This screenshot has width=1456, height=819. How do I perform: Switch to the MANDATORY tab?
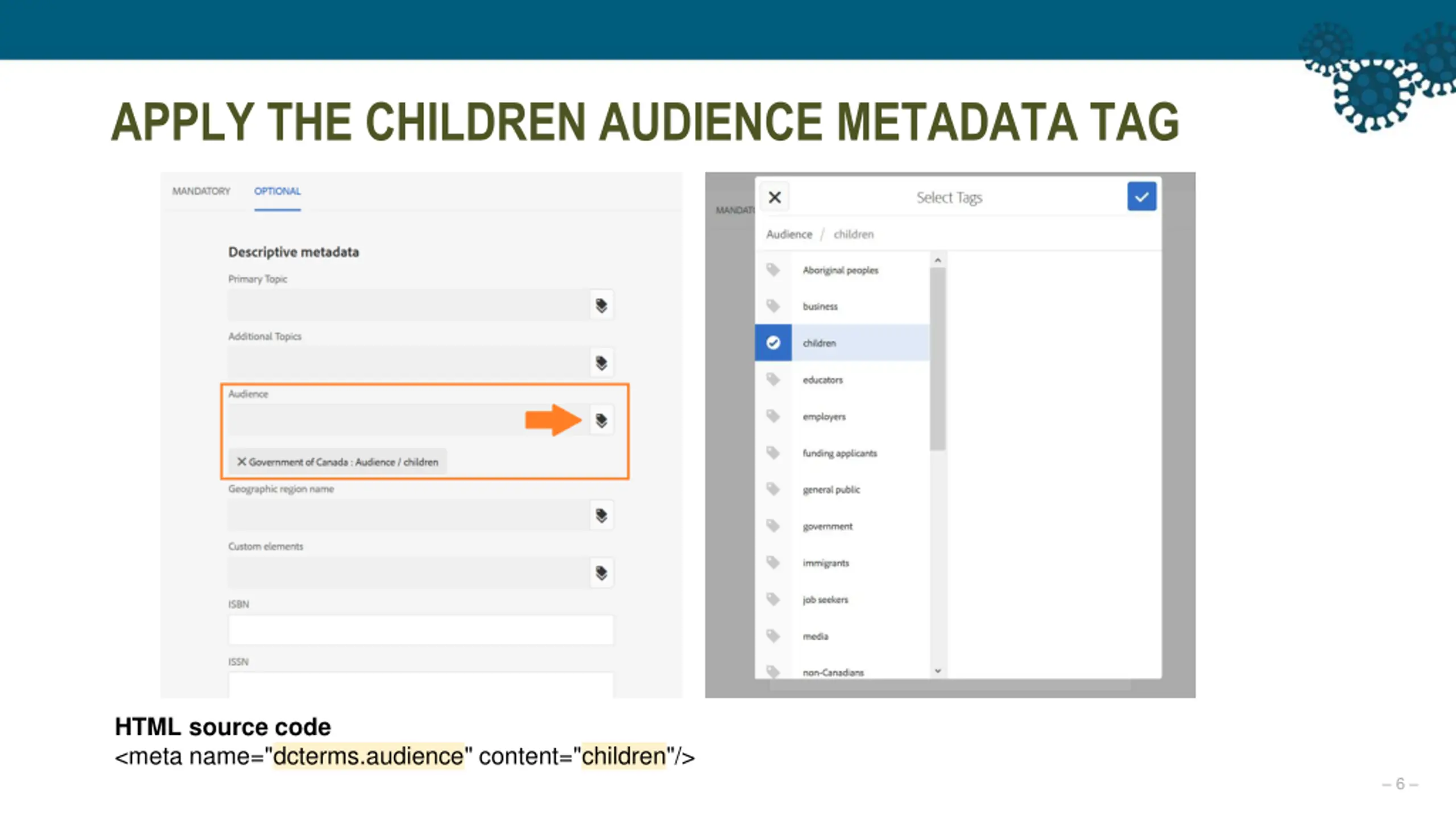[201, 191]
